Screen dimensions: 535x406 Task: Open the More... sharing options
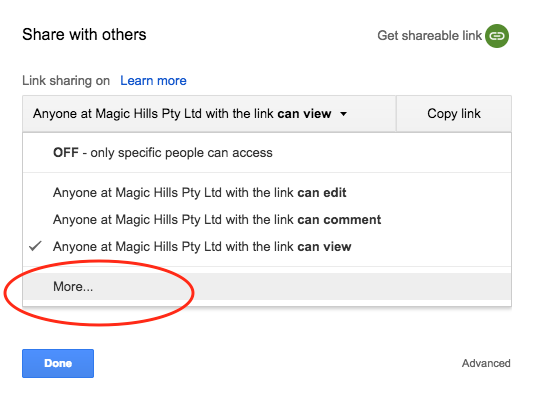point(267,286)
